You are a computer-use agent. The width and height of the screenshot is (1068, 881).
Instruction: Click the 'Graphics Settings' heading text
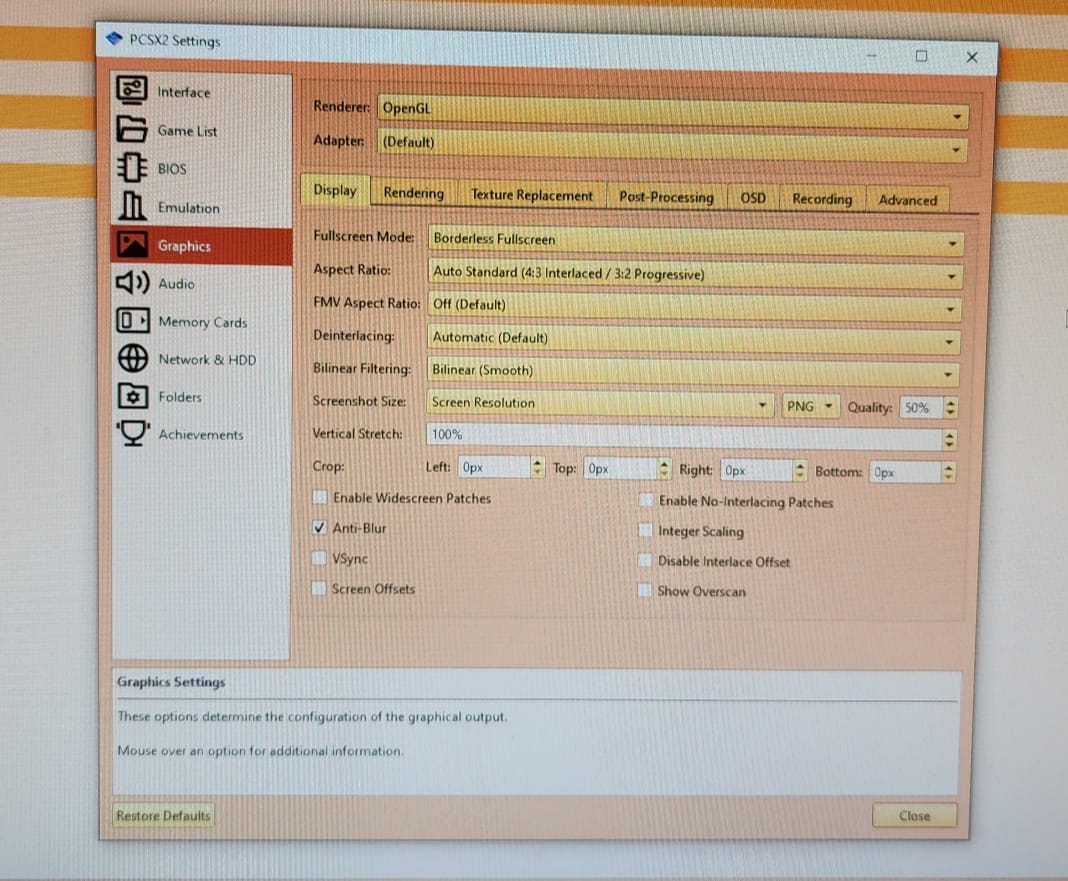[x=171, y=681]
